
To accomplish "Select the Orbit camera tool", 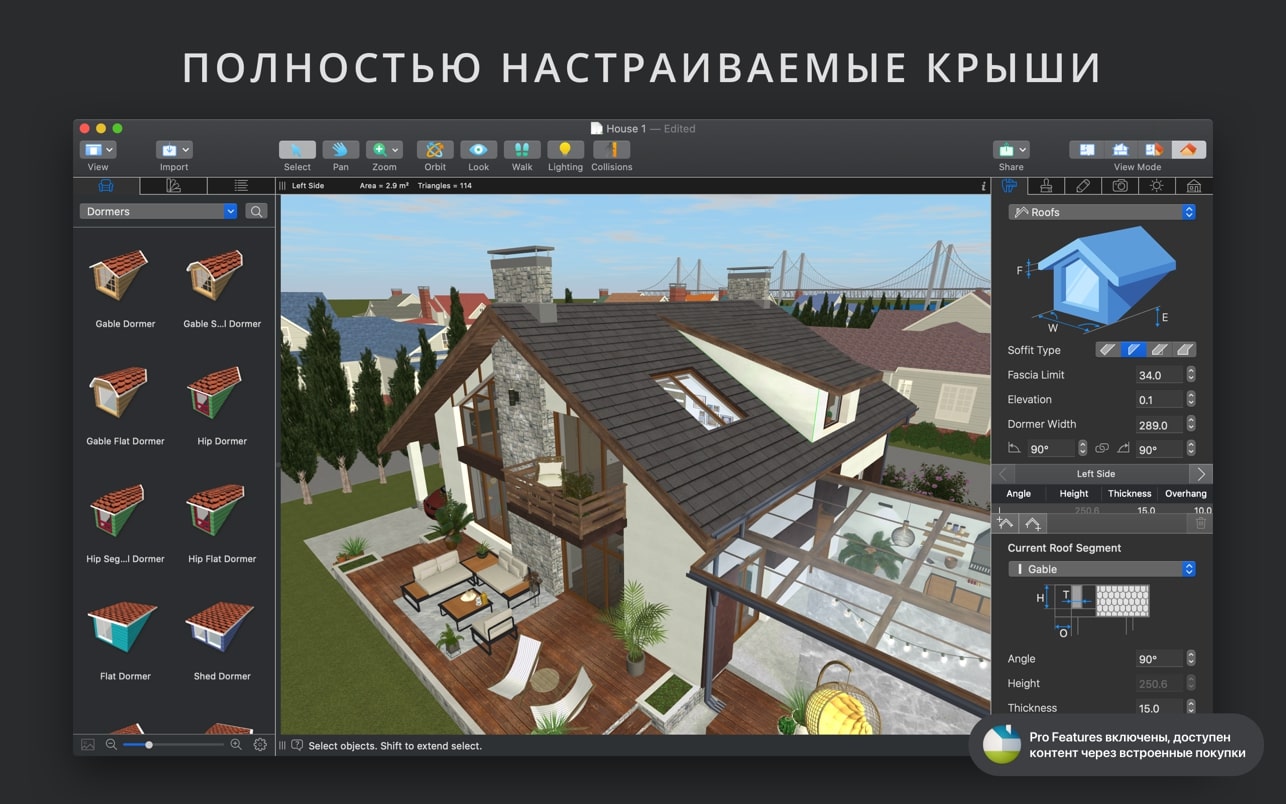I will pyautogui.click(x=435, y=150).
